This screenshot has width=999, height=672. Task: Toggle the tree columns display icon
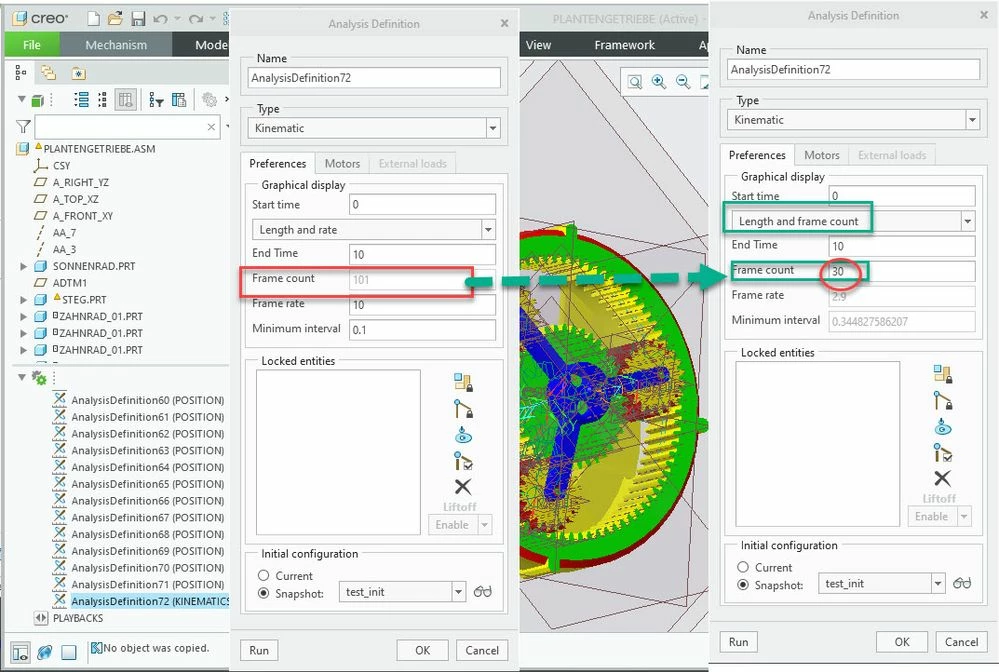126,99
